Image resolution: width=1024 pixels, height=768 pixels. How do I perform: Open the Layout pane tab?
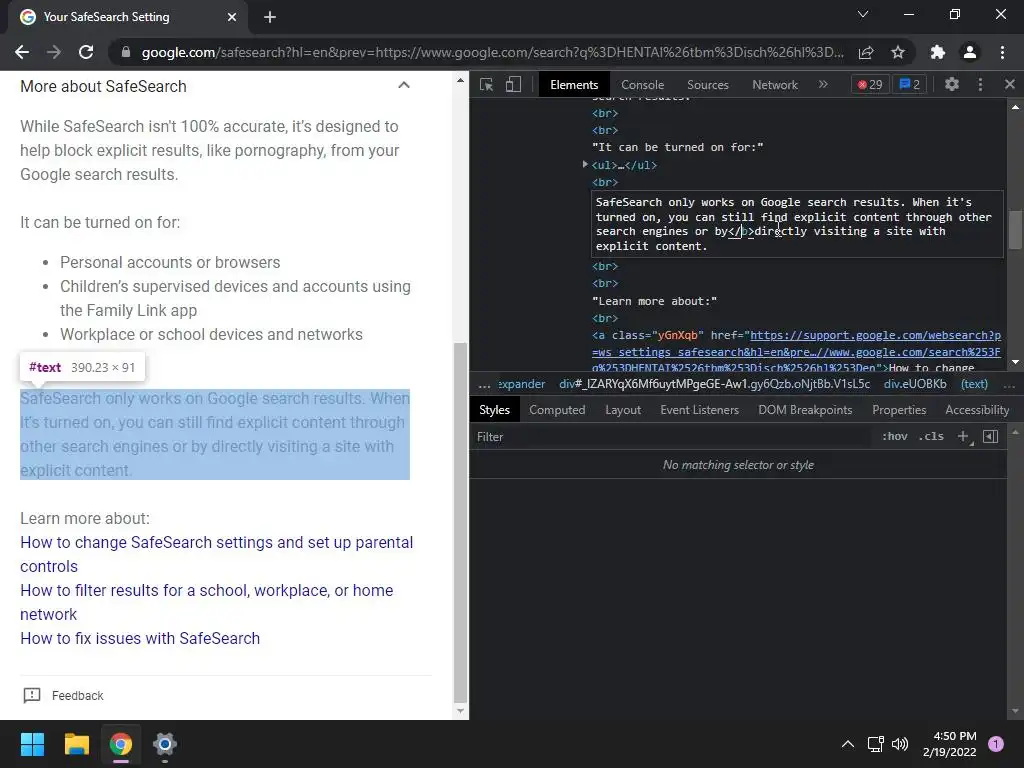[623, 410]
